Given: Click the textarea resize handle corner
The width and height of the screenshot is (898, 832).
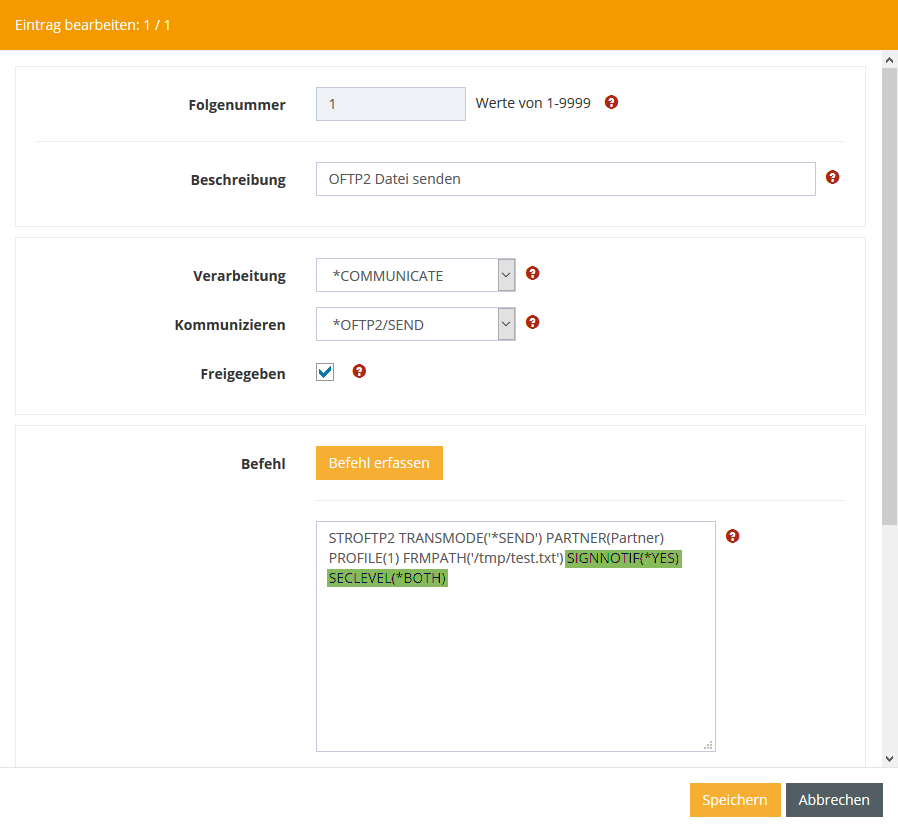Looking at the screenshot, I should [x=708, y=744].
